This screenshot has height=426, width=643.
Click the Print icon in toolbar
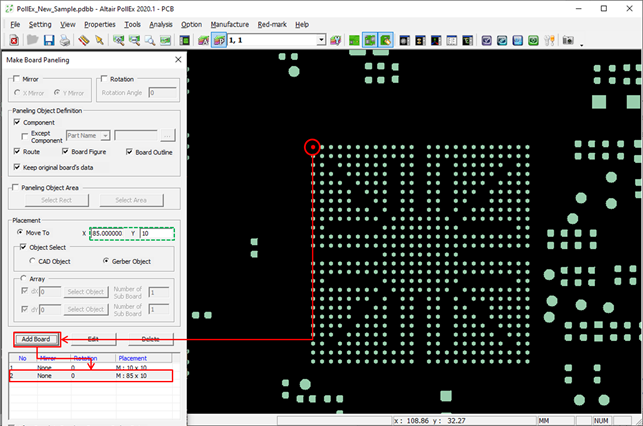(x=64, y=40)
